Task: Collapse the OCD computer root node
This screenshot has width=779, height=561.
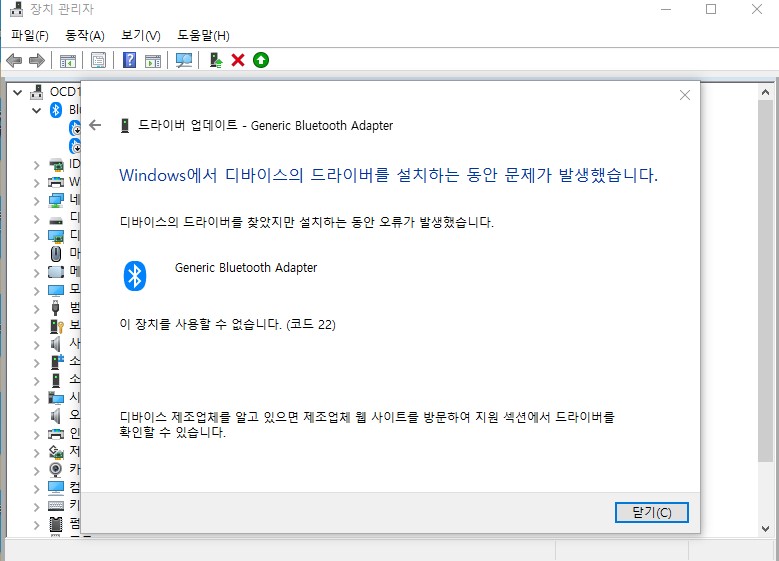Action: click(x=18, y=92)
